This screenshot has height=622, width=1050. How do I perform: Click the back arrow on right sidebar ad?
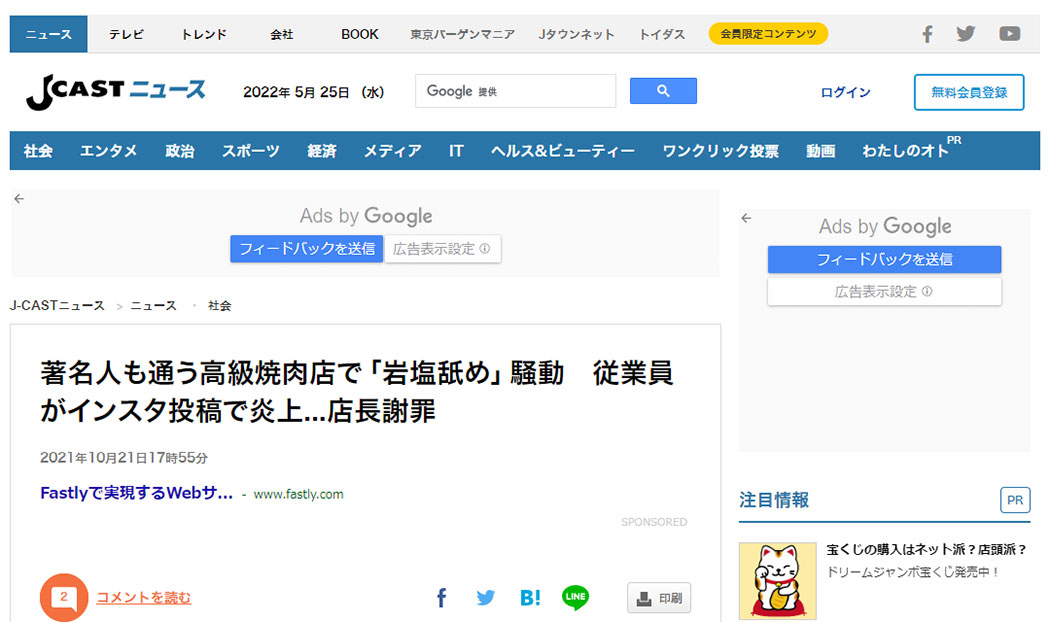pyautogui.click(x=746, y=218)
